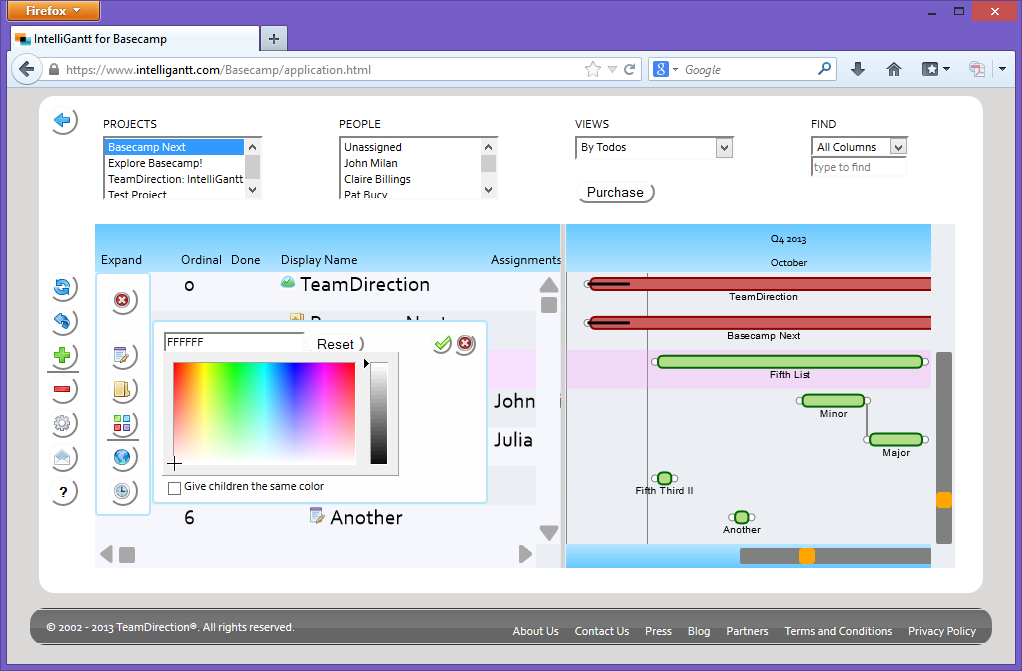The height and width of the screenshot is (671, 1022).
Task: Open the About Us footer link
Action: [x=535, y=631]
